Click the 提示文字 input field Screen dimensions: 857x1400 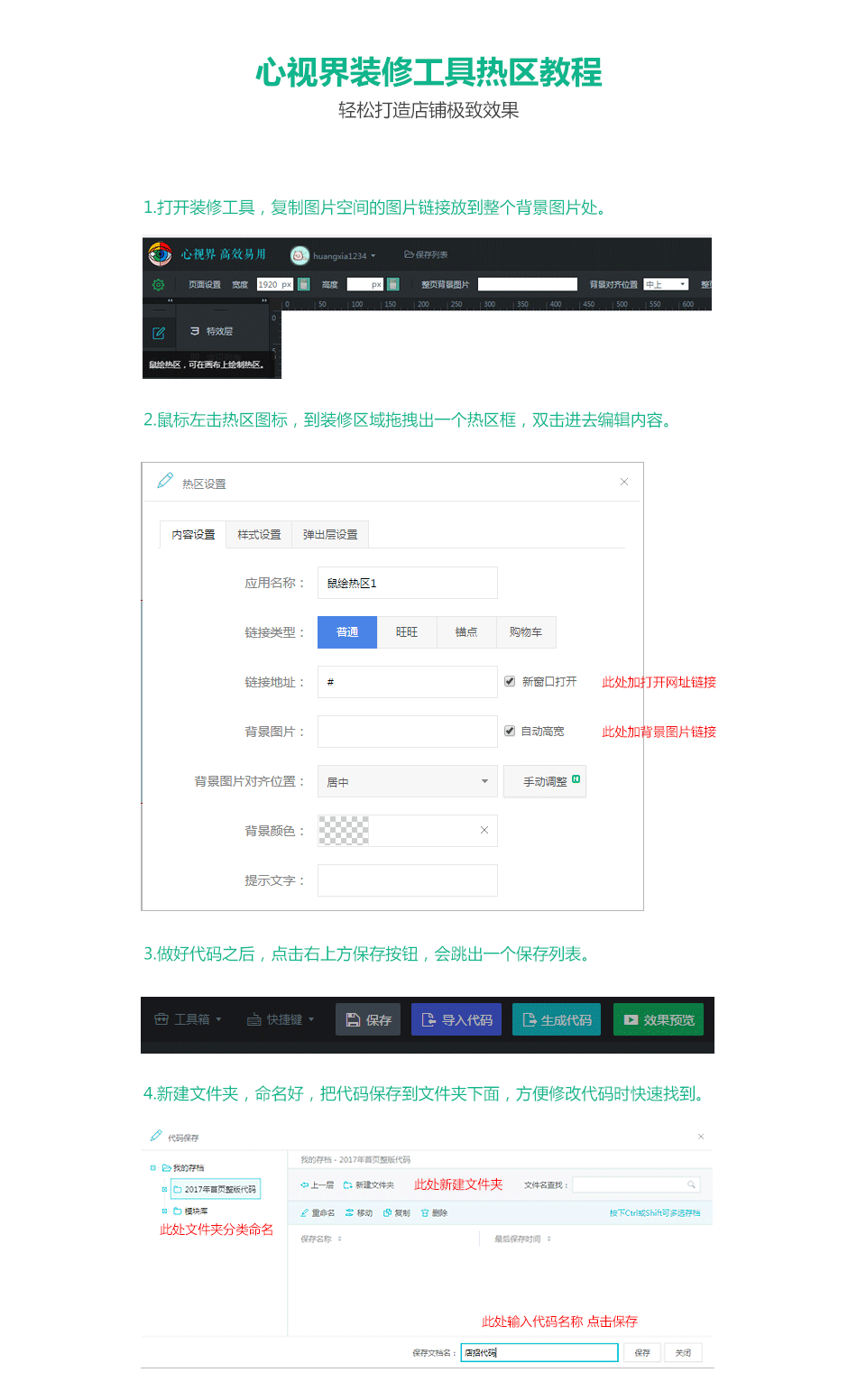[x=408, y=880]
